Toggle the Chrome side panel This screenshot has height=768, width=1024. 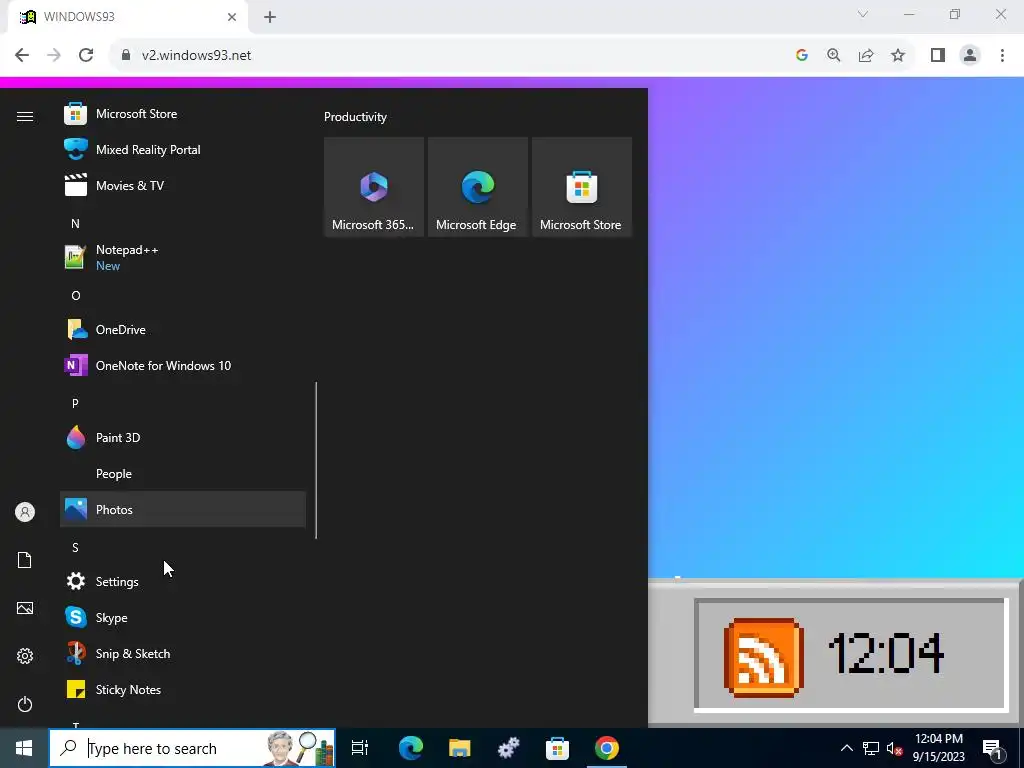point(938,55)
